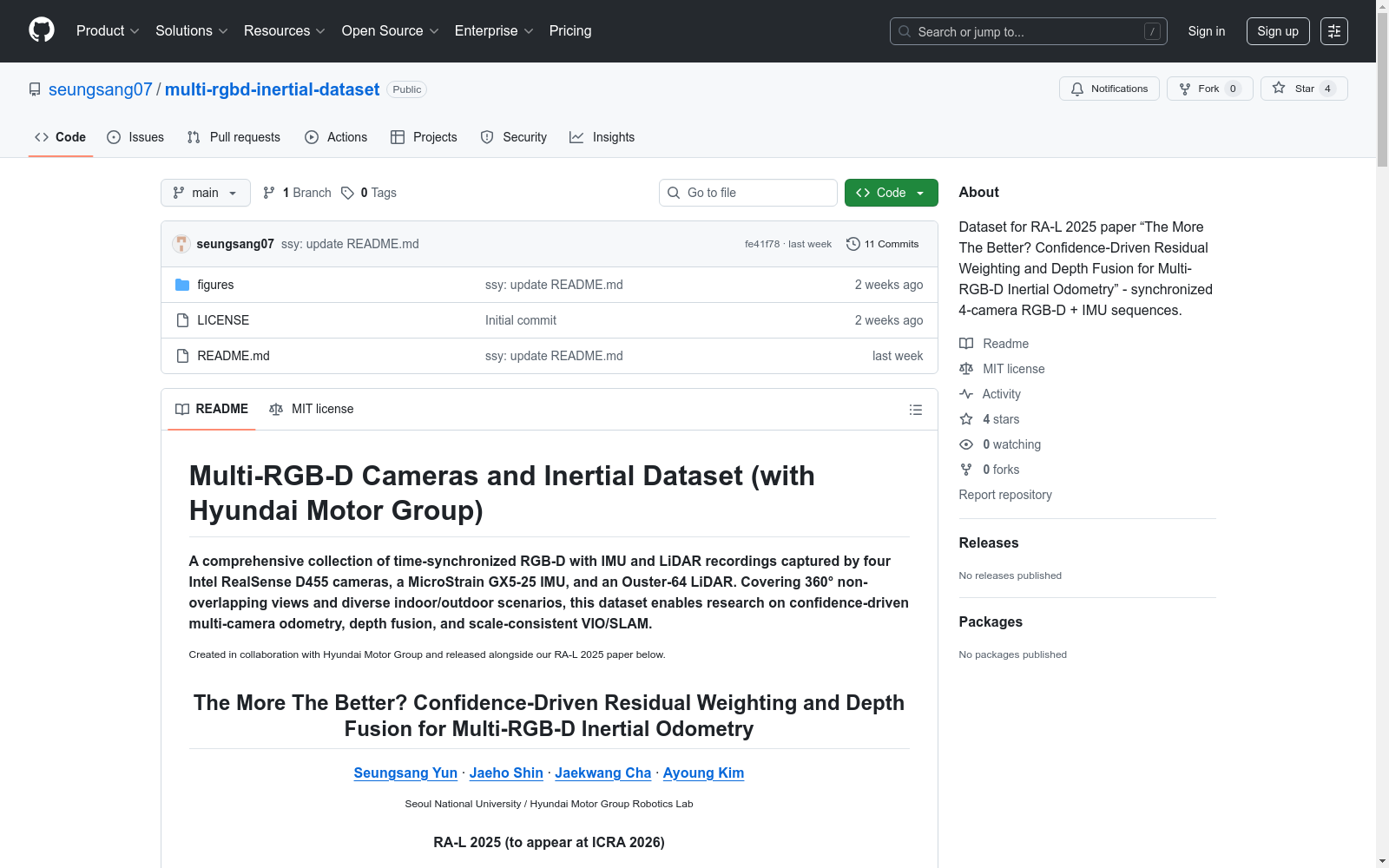Switch to the Issues tab
Screen dimensions: 1389x868
(135, 137)
